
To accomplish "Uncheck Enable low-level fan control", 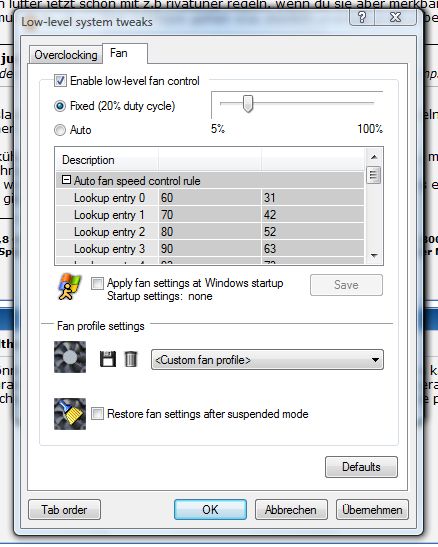I will [x=60, y=81].
